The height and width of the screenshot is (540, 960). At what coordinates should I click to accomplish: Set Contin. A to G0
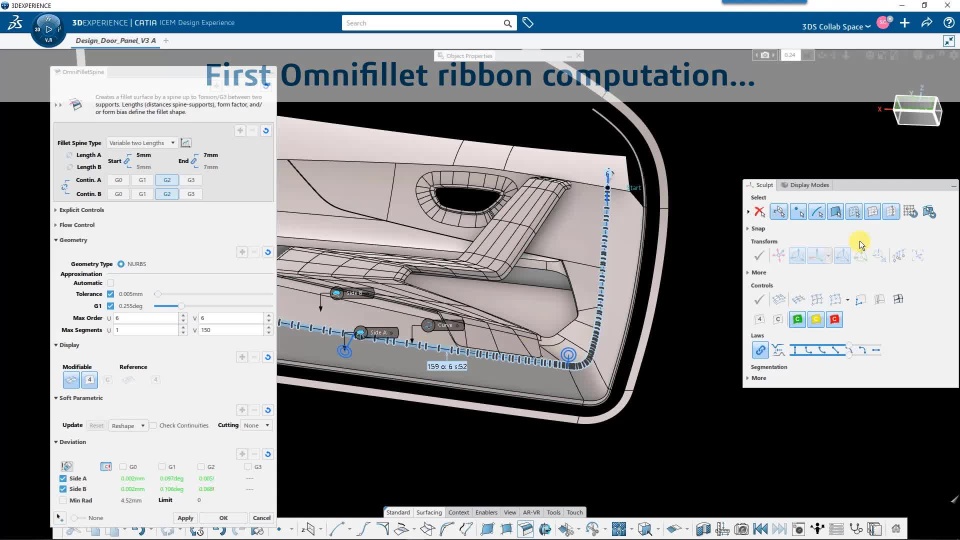click(118, 180)
